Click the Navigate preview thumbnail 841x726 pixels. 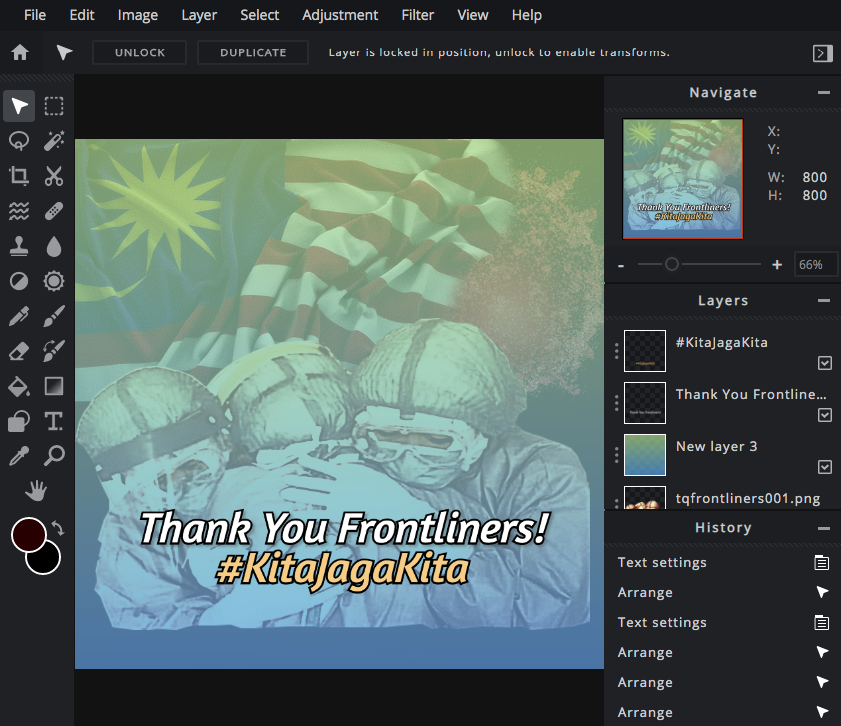(x=683, y=179)
